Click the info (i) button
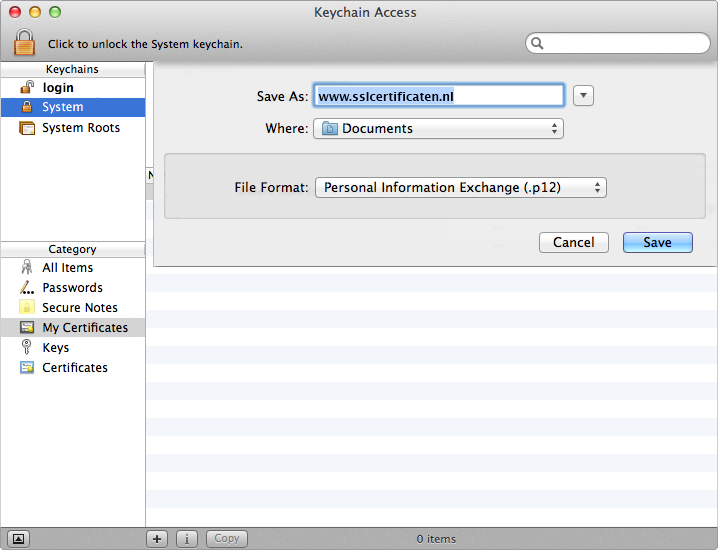718x550 pixels. tap(187, 539)
